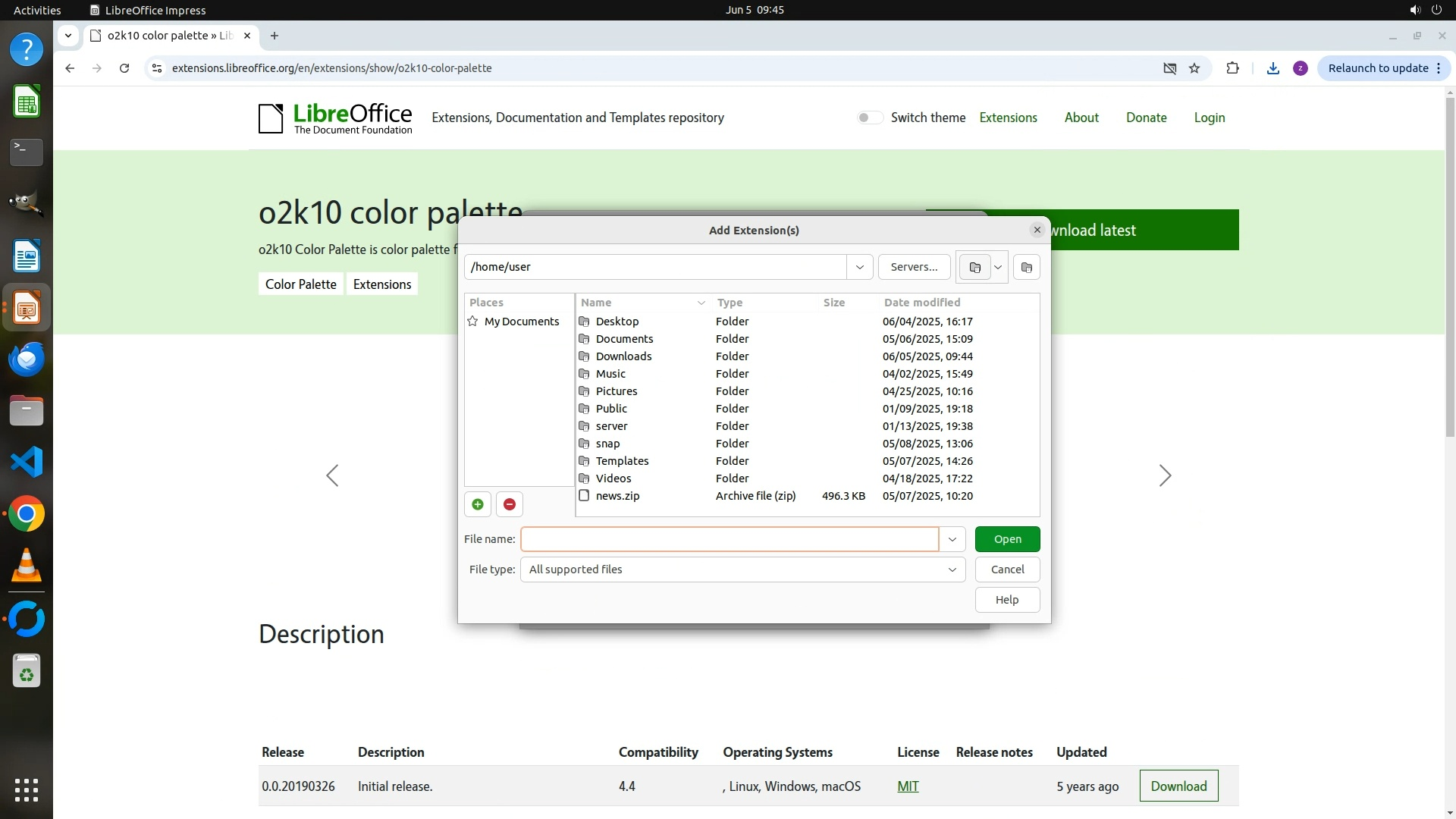Select the news.zip file entry
Screen dimensions: 1456x819
617,496
